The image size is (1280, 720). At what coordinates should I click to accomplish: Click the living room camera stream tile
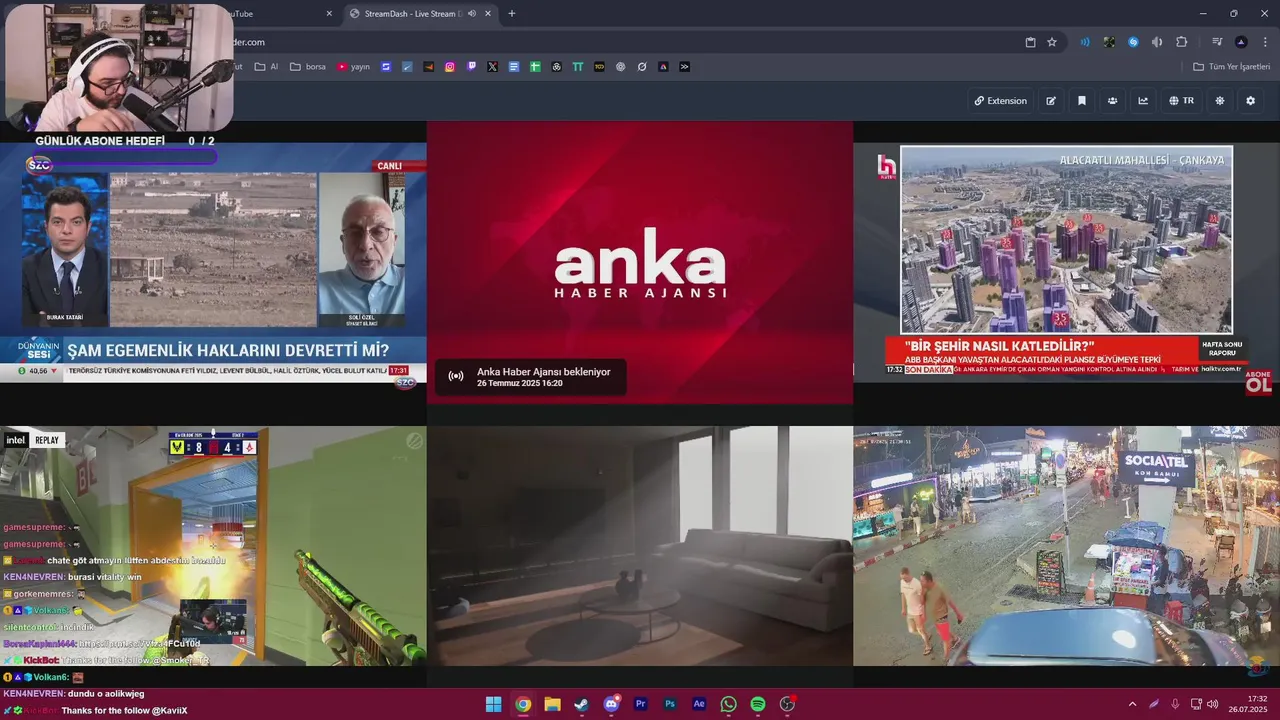(640, 546)
